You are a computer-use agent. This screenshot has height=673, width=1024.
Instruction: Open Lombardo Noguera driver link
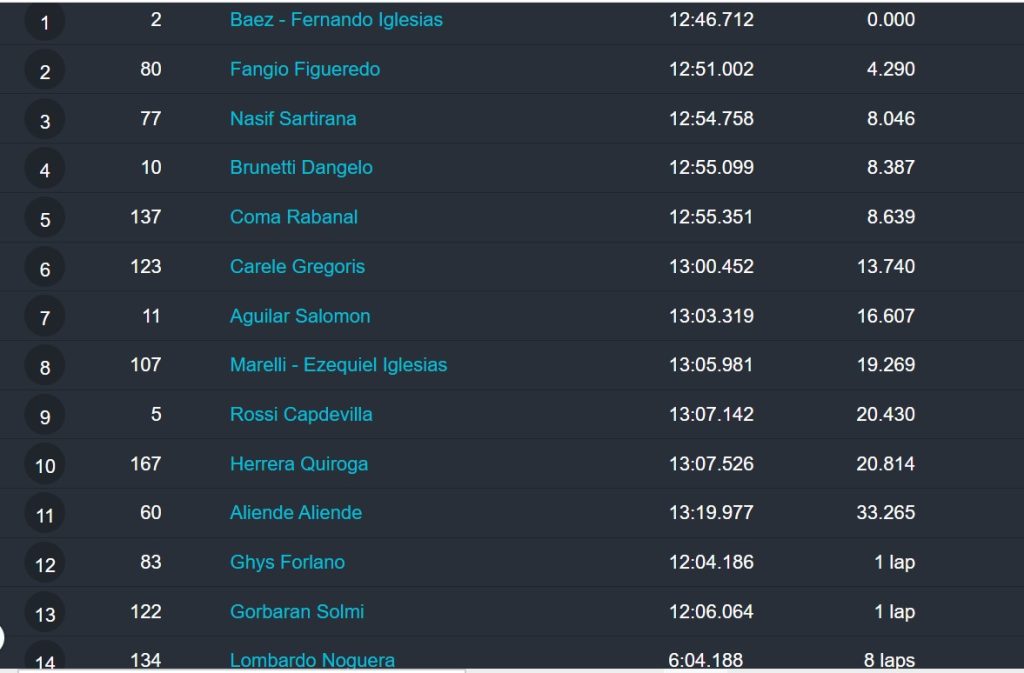click(312, 661)
